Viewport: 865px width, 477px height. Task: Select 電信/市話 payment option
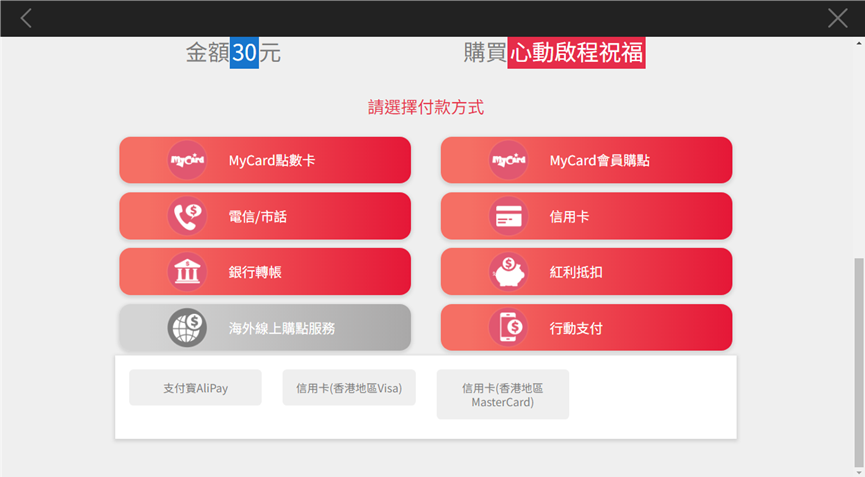click(x=265, y=216)
